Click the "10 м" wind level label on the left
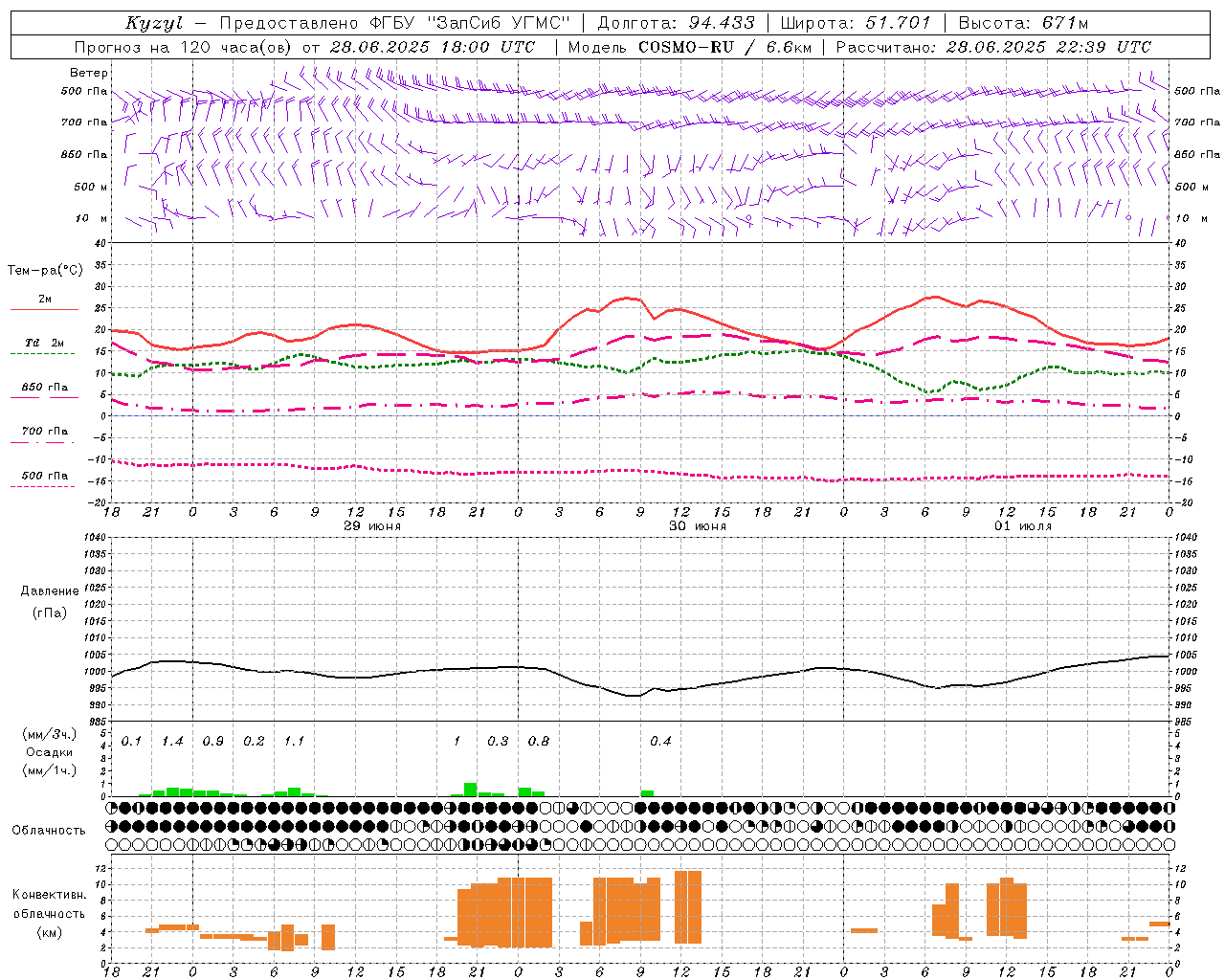This screenshot has height=980, width=1225. pos(92,218)
